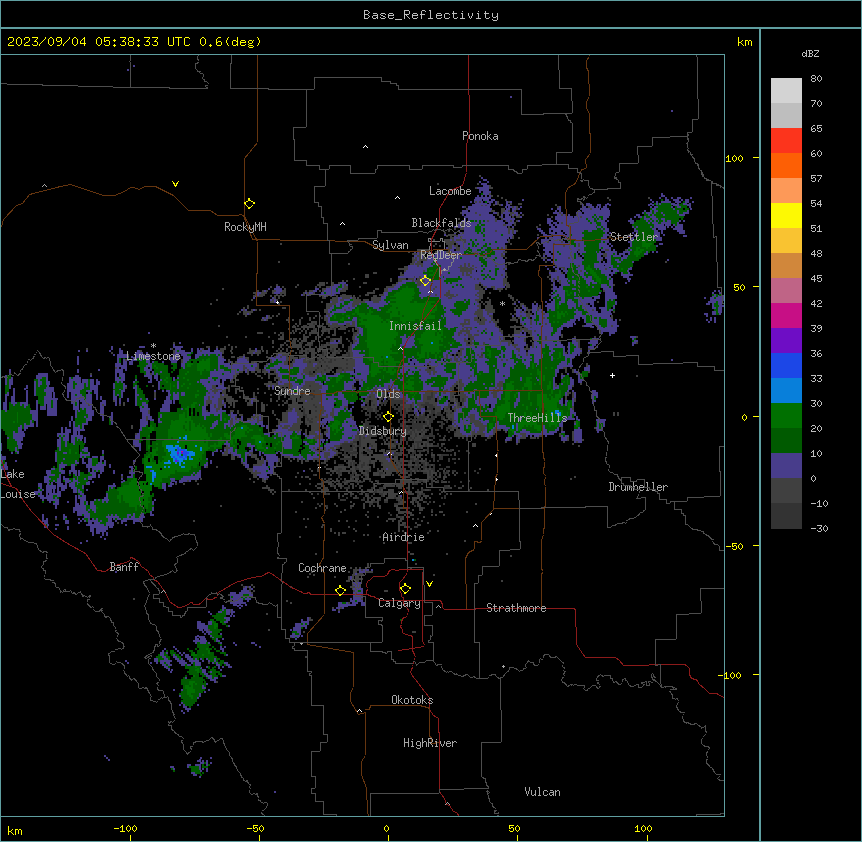The height and width of the screenshot is (842, 862).
Task: Click the white asterisk above Limestone label
Action: (153, 346)
